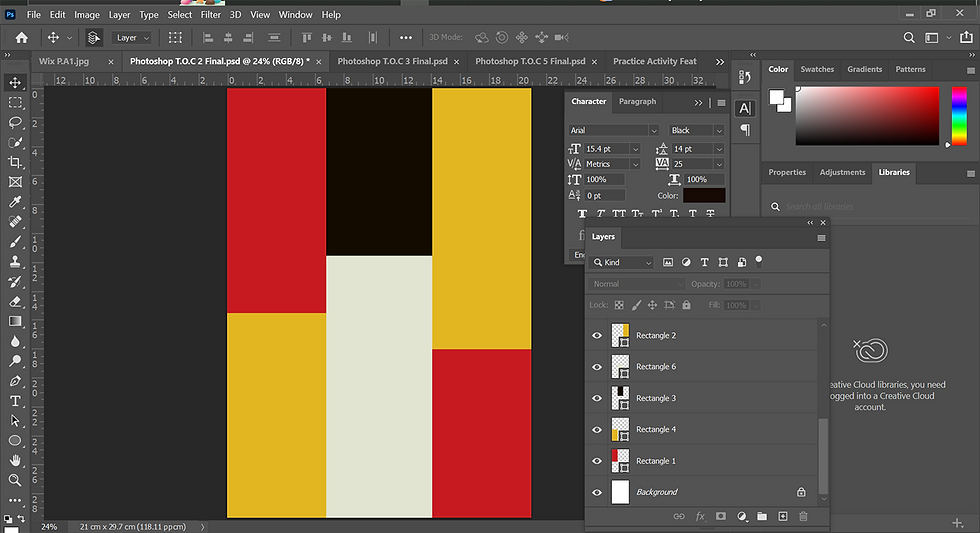Hide the Rectangle 2 layer

tap(597, 336)
